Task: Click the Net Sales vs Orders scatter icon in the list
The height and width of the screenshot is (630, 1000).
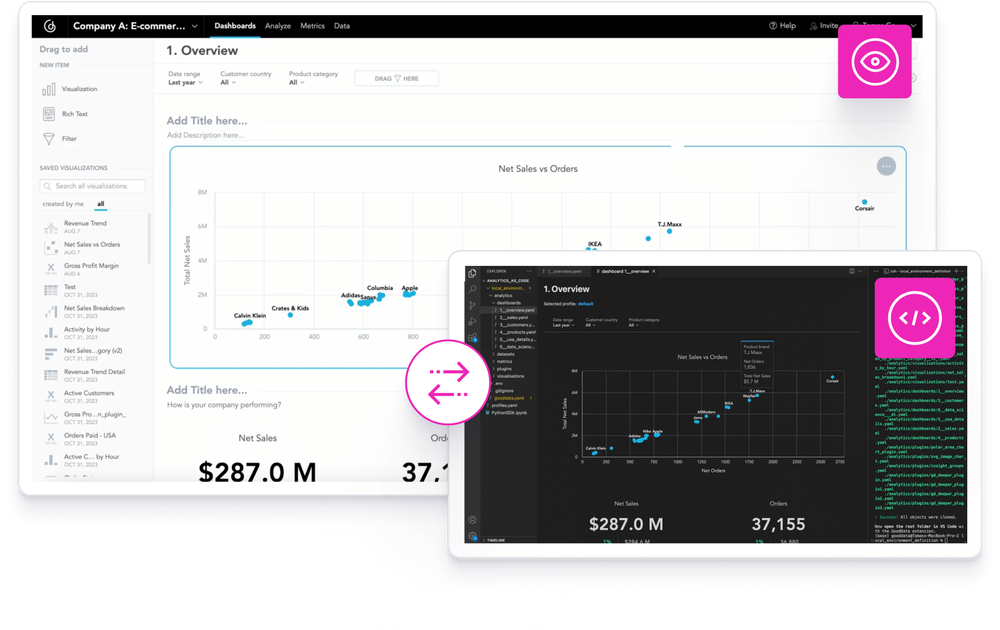Action: pos(50,248)
